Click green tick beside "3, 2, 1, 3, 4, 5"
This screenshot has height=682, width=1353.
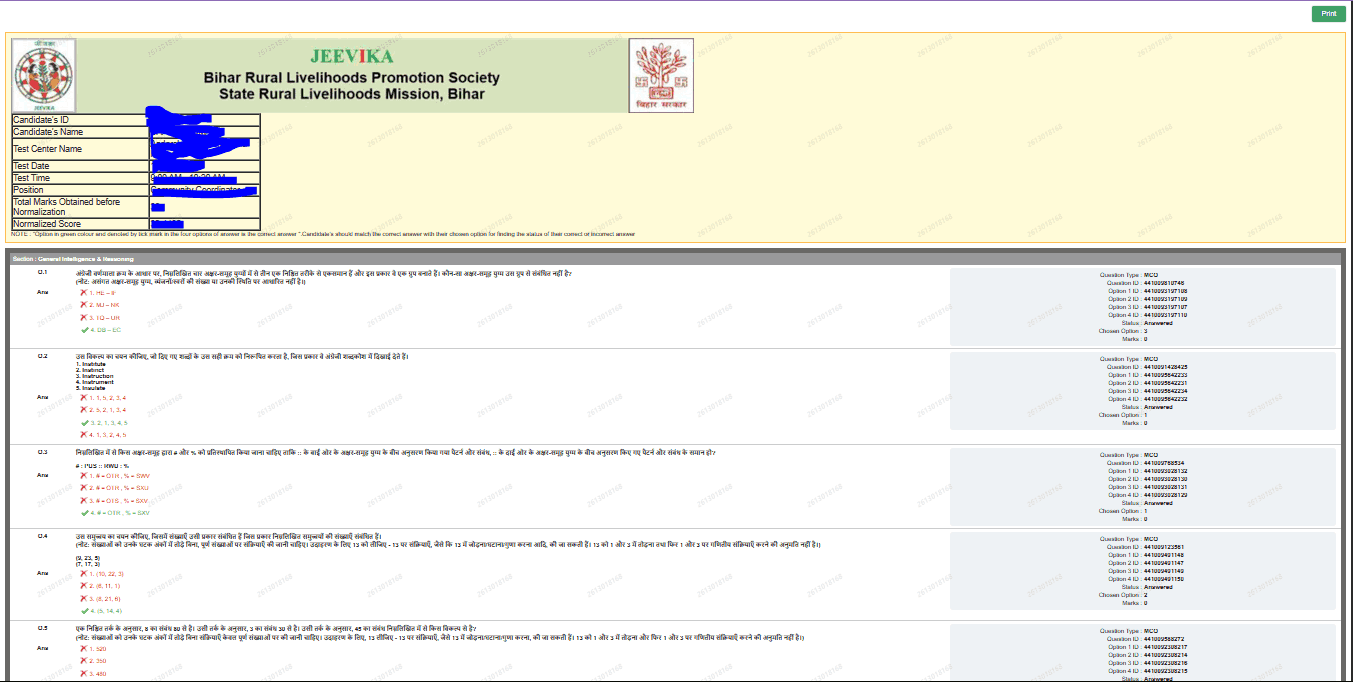coord(84,422)
